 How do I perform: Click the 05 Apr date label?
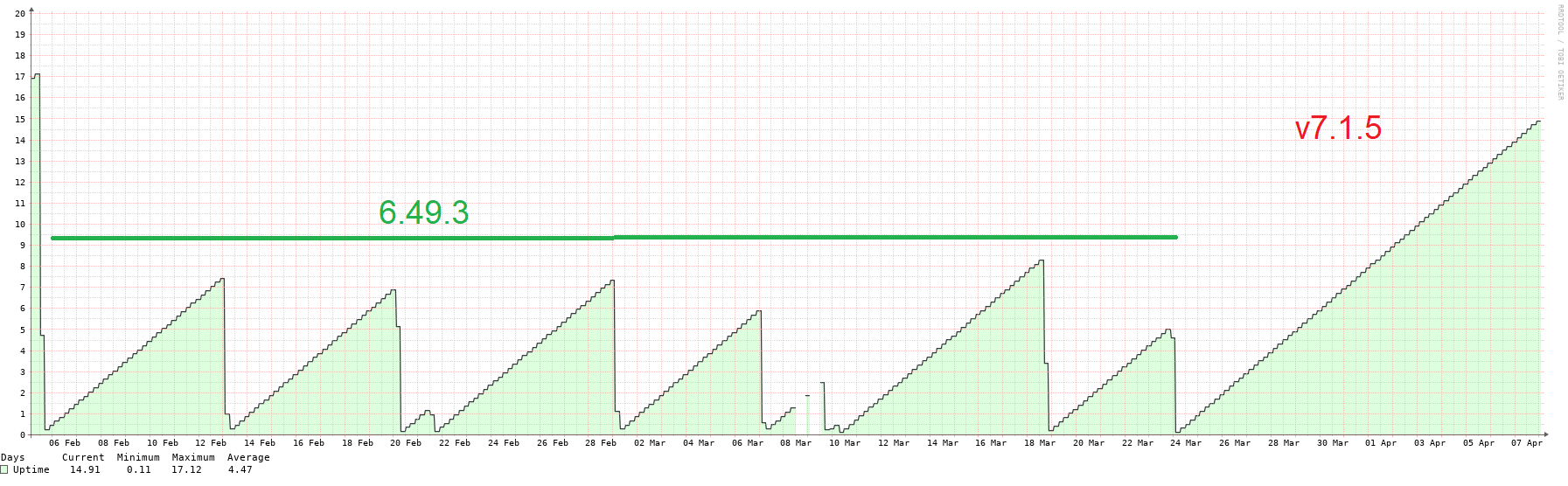[x=1479, y=443]
